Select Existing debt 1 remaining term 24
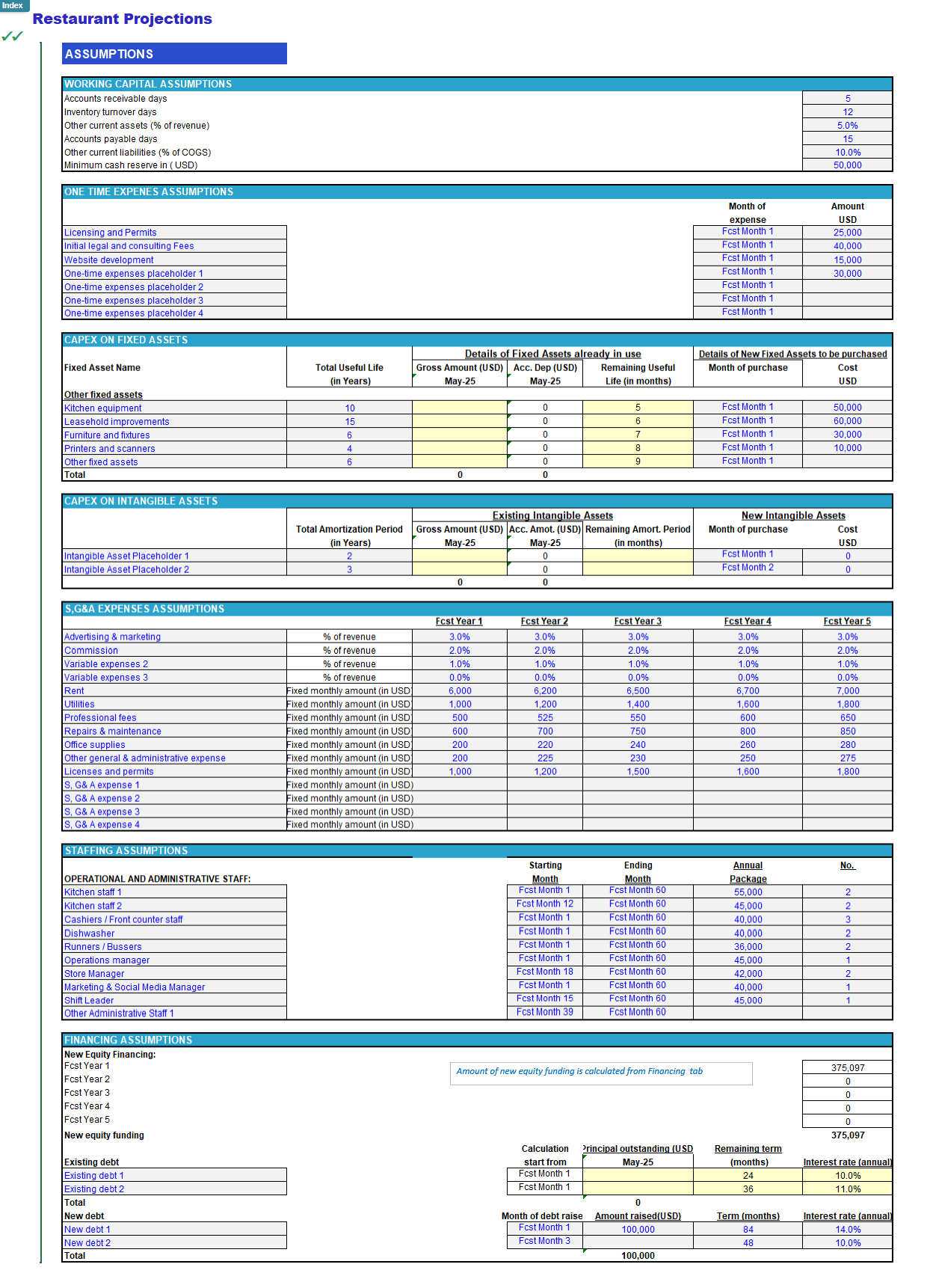930x1288 pixels. point(748,1176)
